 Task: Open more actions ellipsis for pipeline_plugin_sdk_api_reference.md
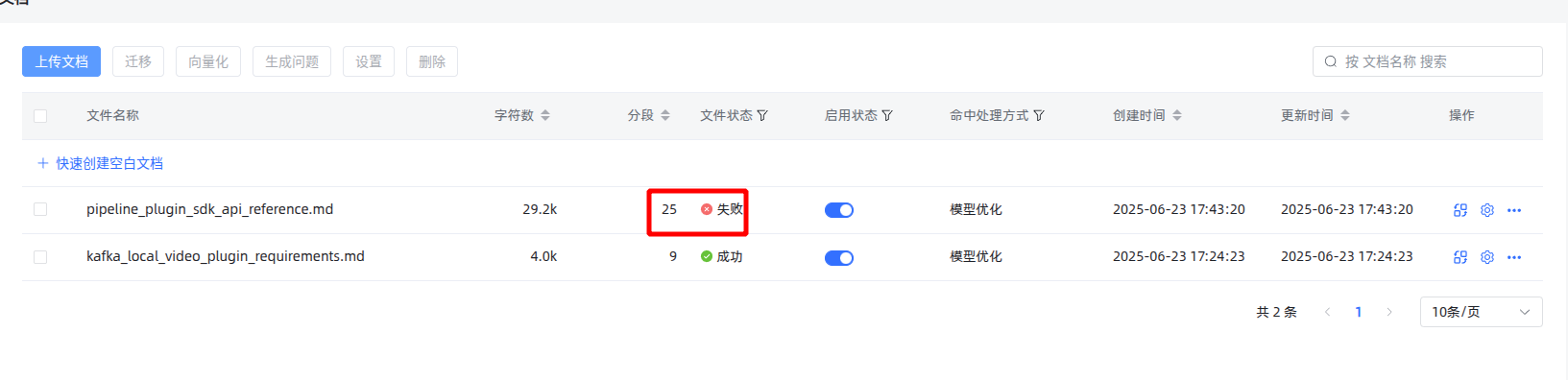click(1514, 210)
